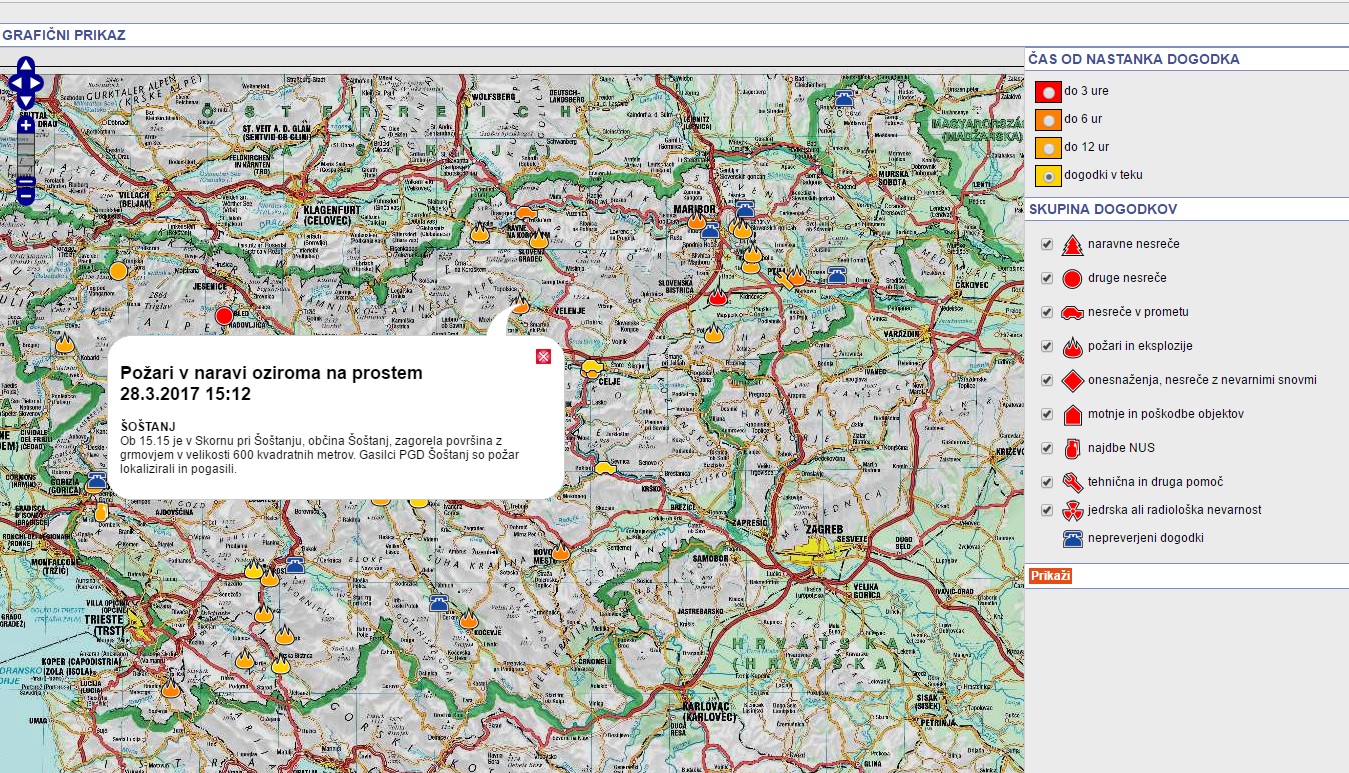Close the Šoštanj event popup
This screenshot has height=773, width=1349.
[x=543, y=357]
